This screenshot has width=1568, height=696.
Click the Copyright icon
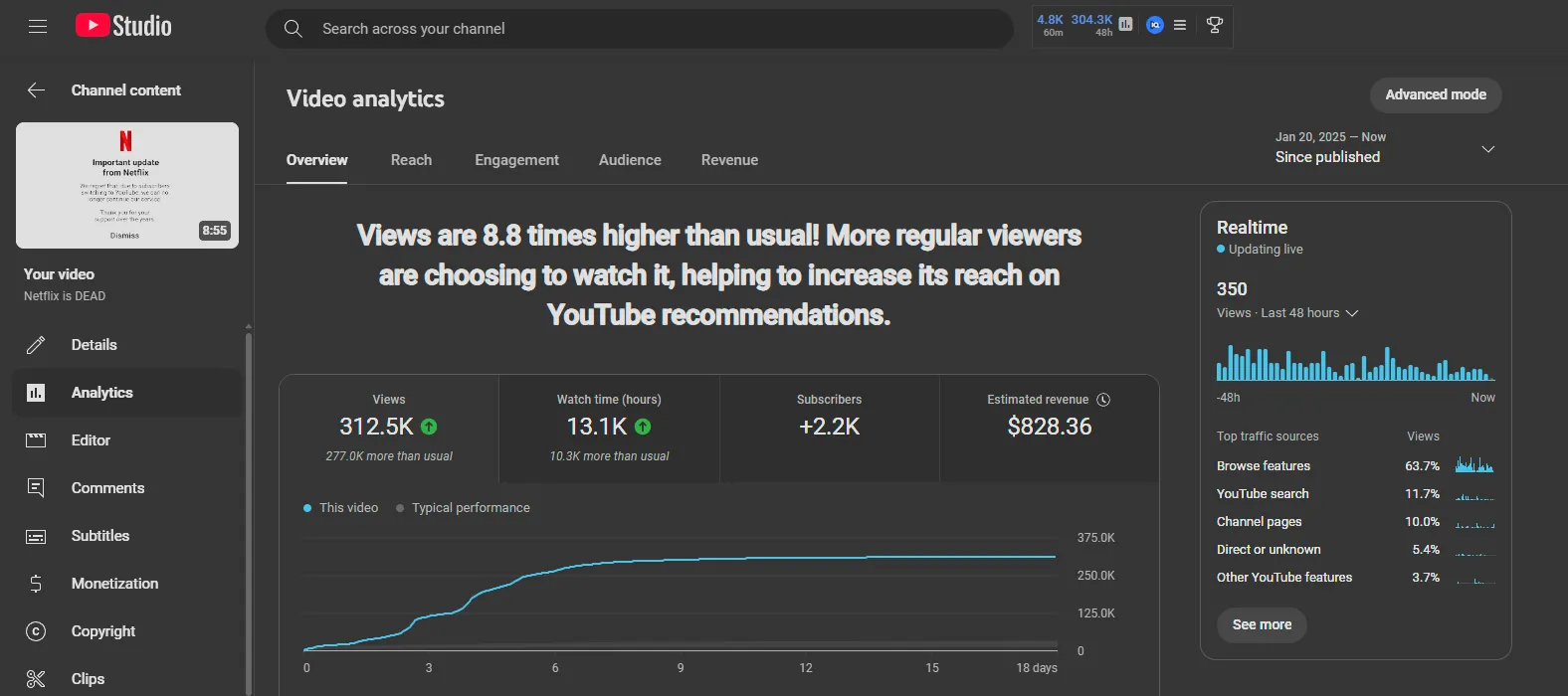(36, 631)
